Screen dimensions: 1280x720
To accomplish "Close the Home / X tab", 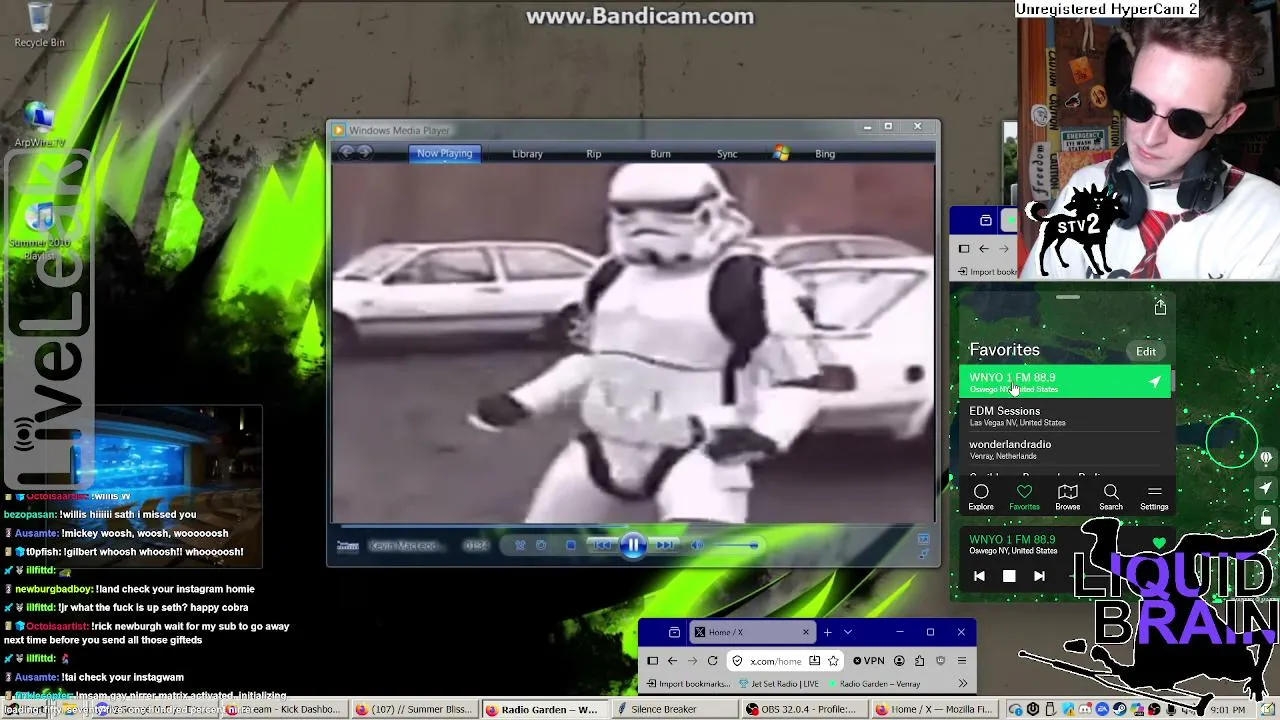I will [805, 632].
